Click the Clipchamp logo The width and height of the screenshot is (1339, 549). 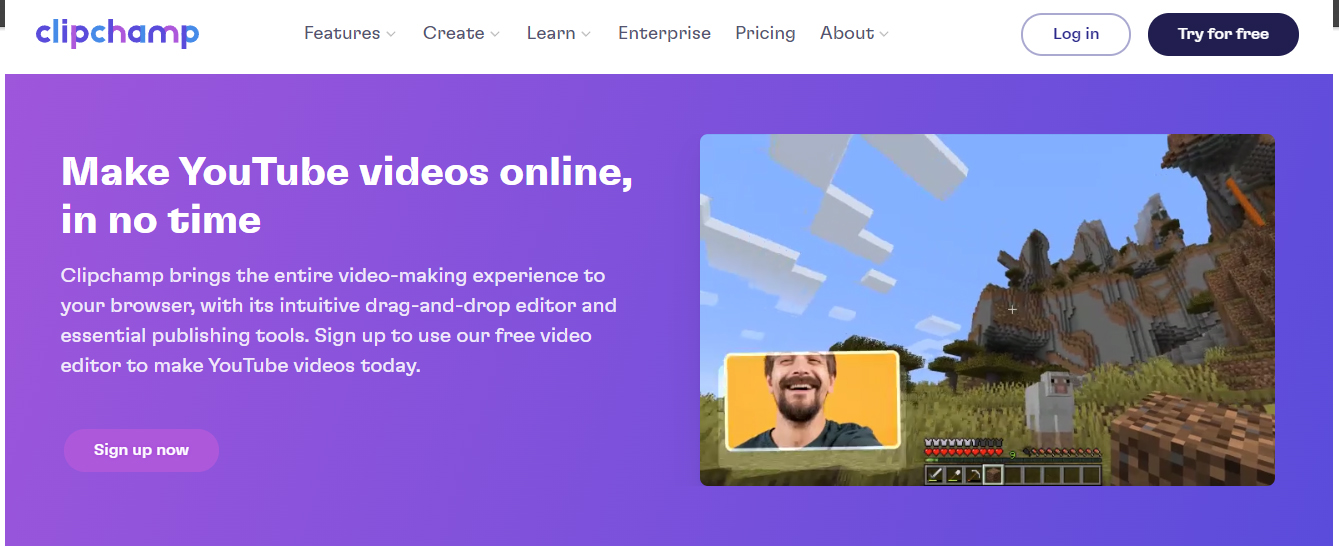[117, 33]
